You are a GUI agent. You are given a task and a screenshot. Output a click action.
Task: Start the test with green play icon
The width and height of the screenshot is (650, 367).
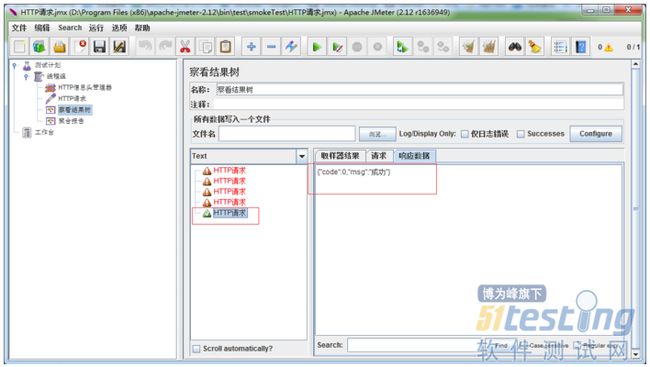tap(317, 47)
